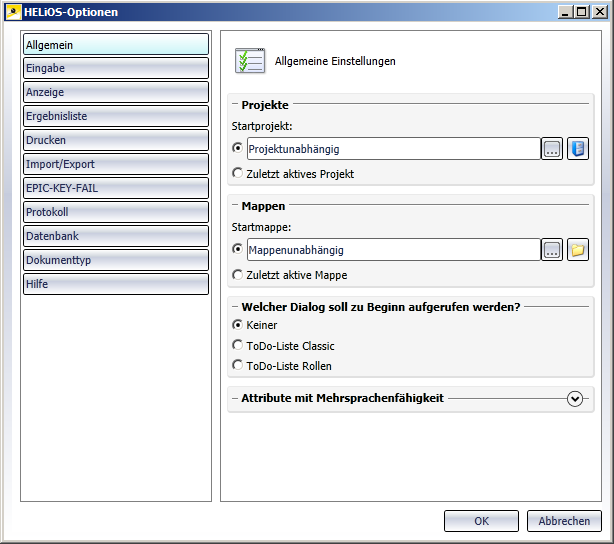The width and height of the screenshot is (614, 544).
Task: Browse for Startmappe with ellipsis button
Action: 552,250
